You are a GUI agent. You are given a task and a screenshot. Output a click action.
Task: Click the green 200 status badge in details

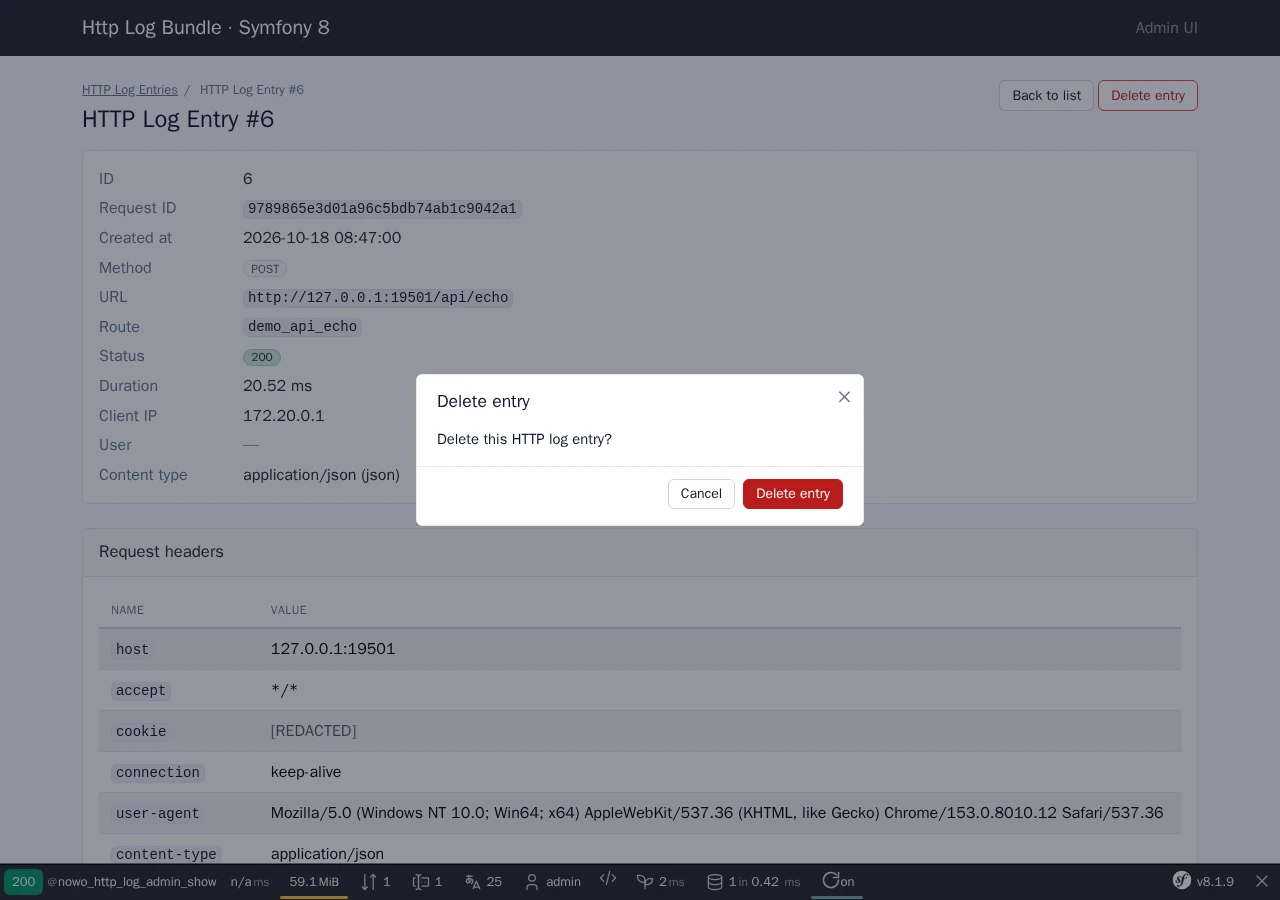pos(262,357)
